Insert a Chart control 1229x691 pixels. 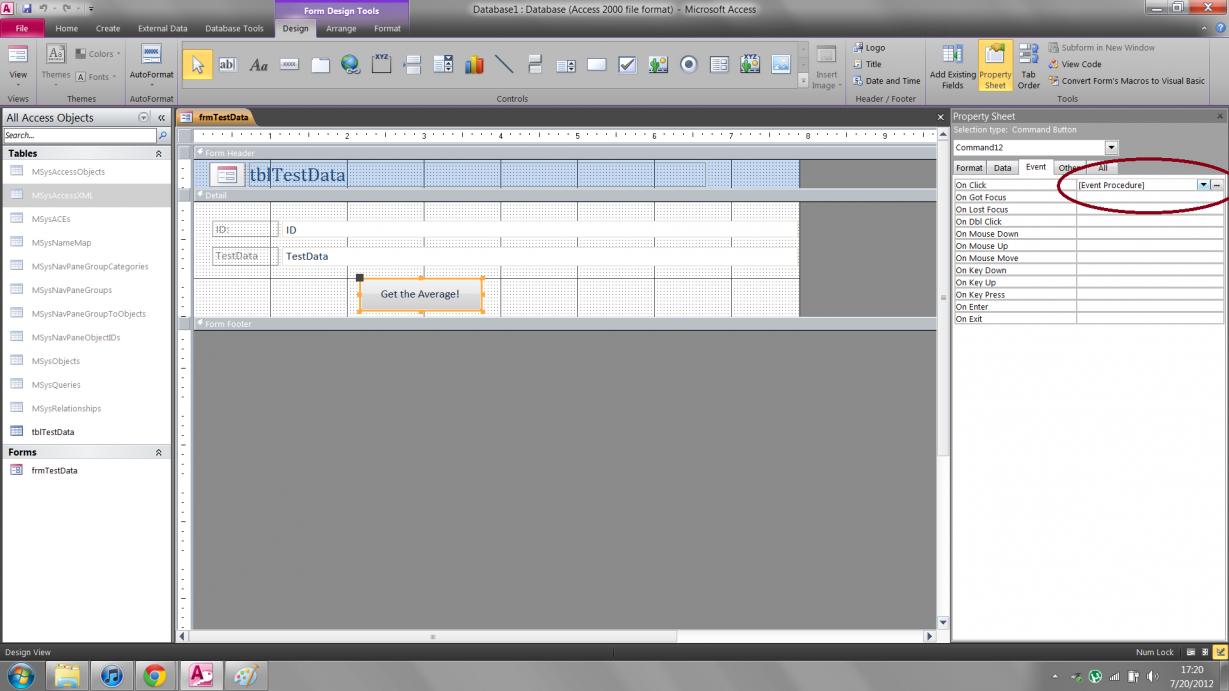click(x=473, y=65)
